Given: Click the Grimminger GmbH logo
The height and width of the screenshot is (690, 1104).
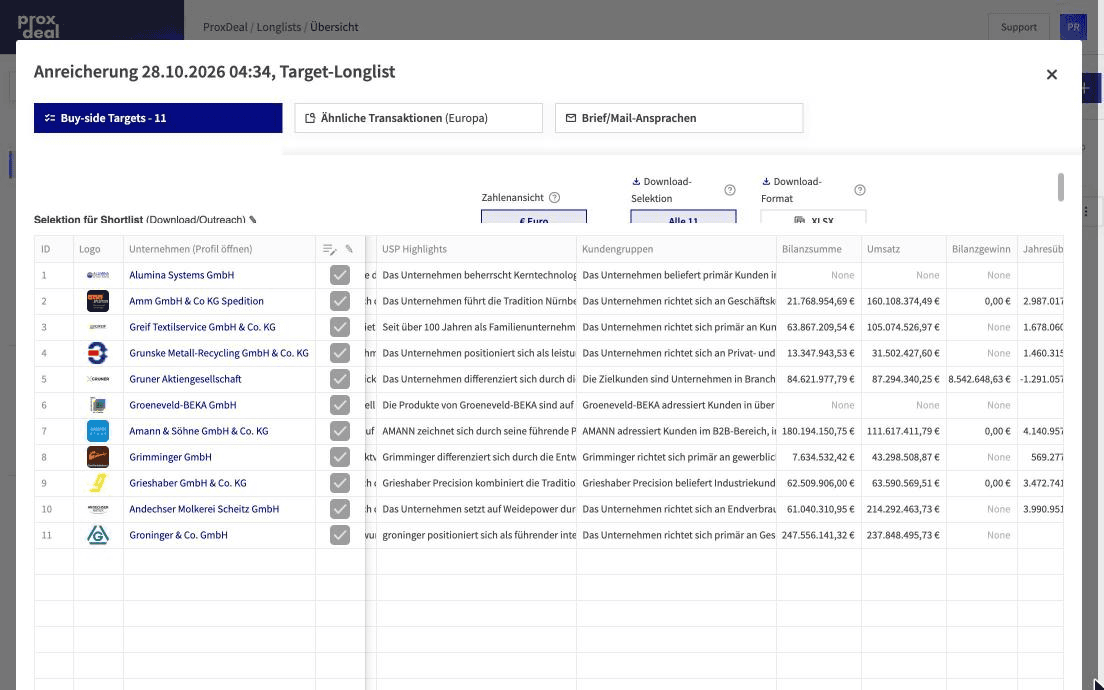Looking at the screenshot, I should click(x=98, y=457).
